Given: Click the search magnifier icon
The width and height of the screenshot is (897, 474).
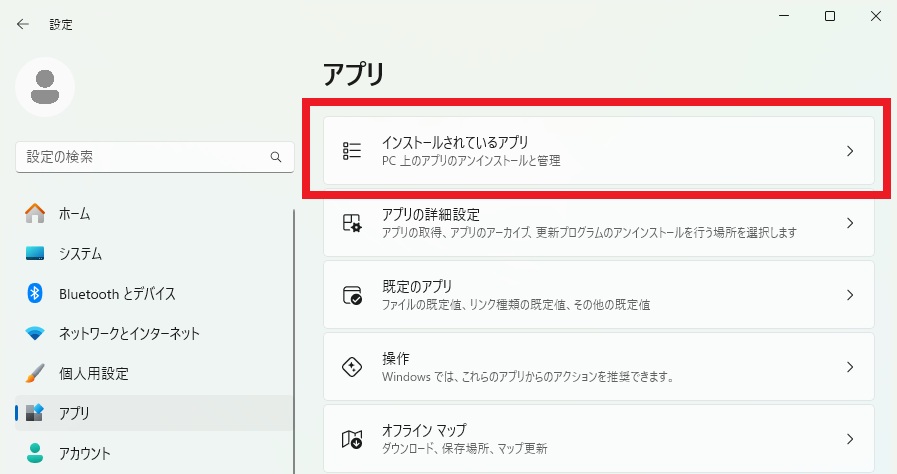Looking at the screenshot, I should [x=276, y=157].
